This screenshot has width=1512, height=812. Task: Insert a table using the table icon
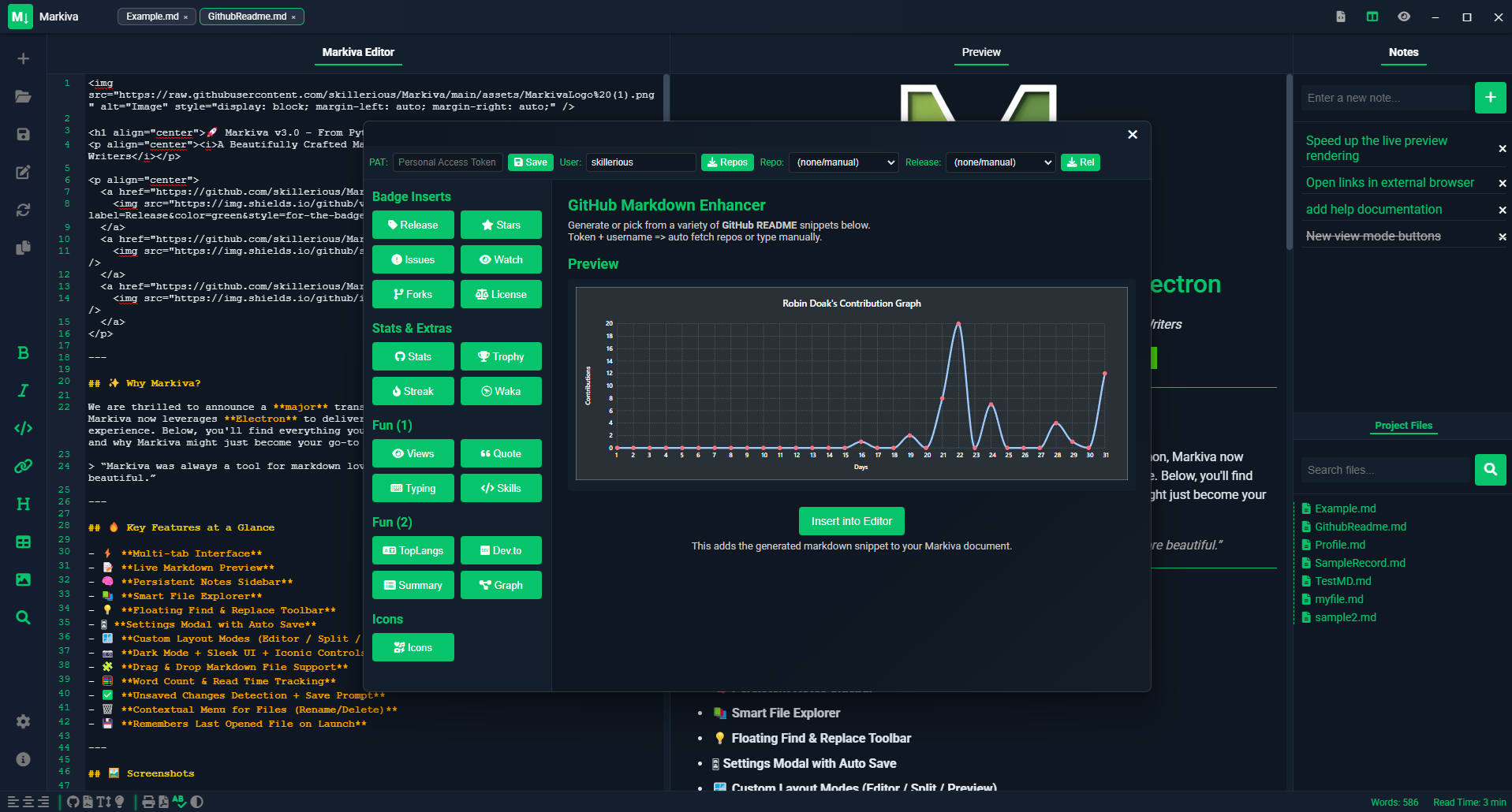click(24, 542)
